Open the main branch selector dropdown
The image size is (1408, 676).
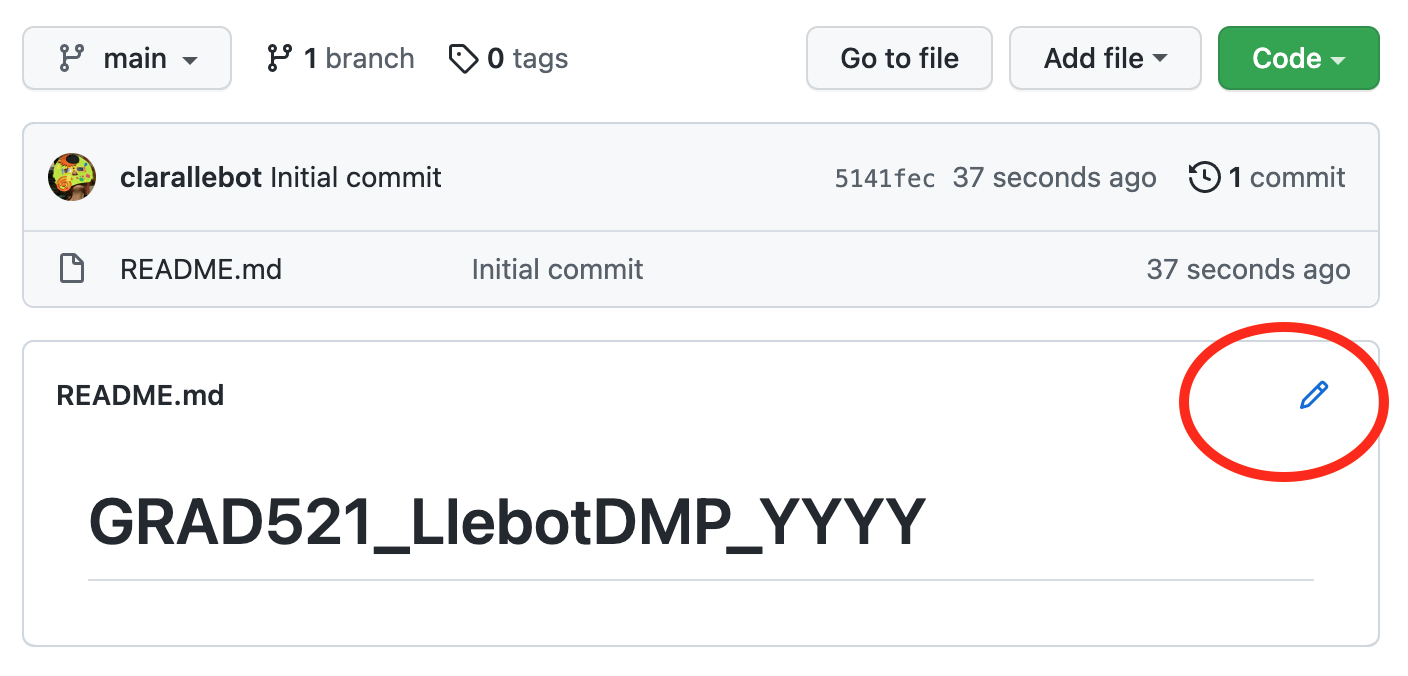127,57
